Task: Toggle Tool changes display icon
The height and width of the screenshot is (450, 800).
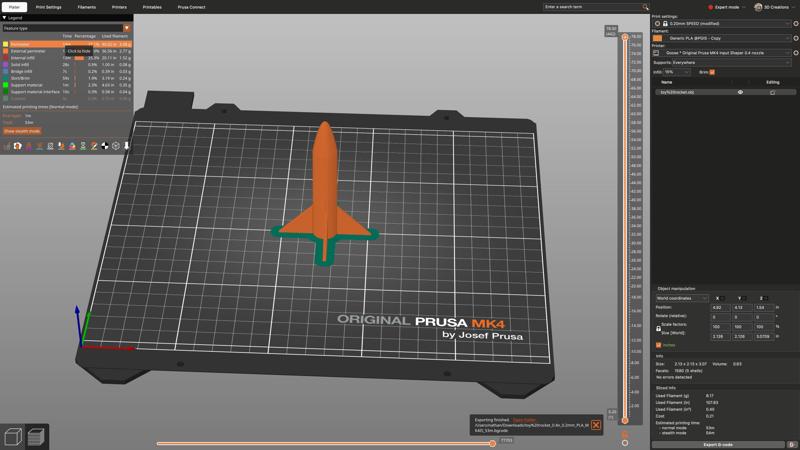Action: (61, 146)
